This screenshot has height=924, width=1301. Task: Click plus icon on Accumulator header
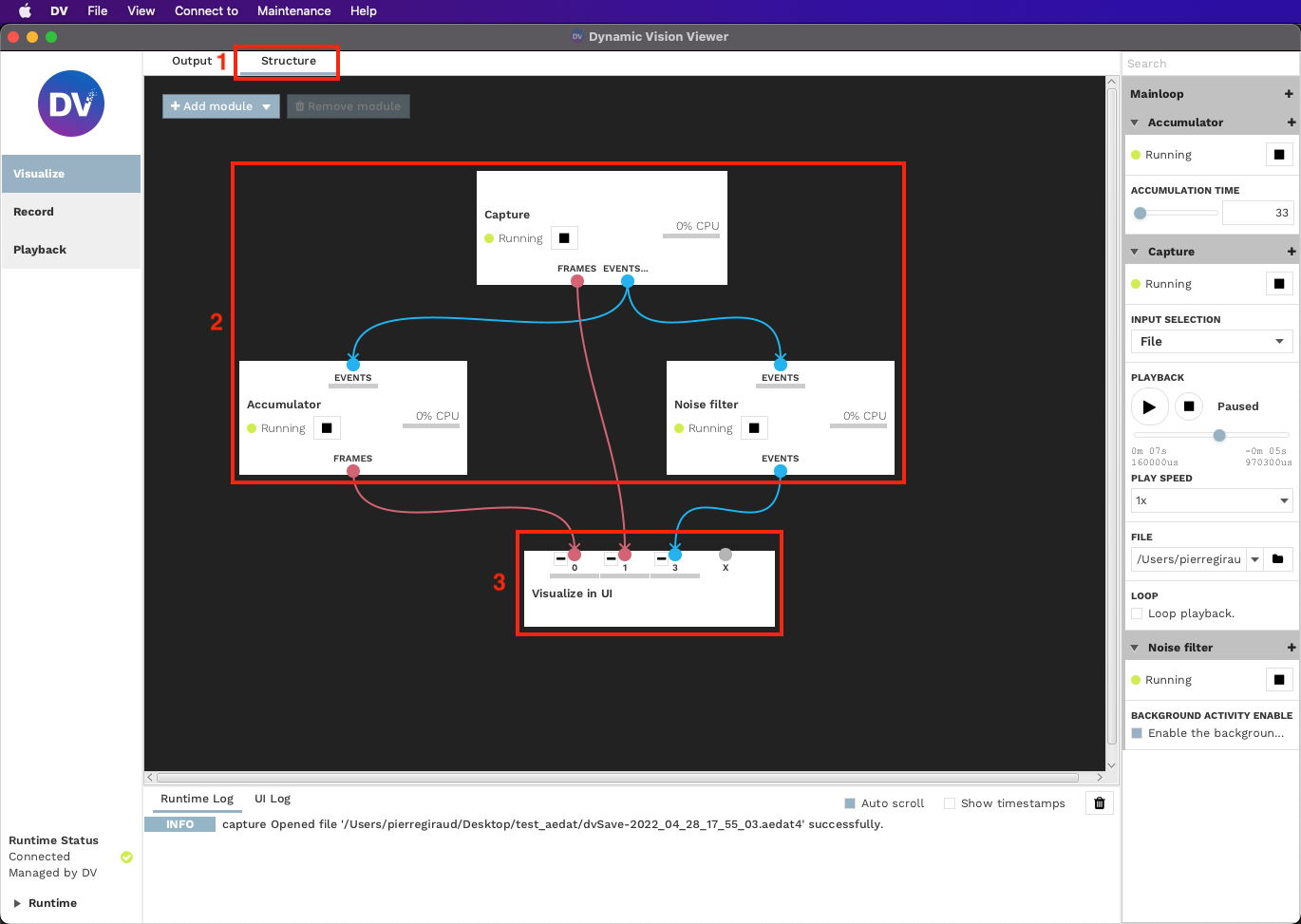1291,123
